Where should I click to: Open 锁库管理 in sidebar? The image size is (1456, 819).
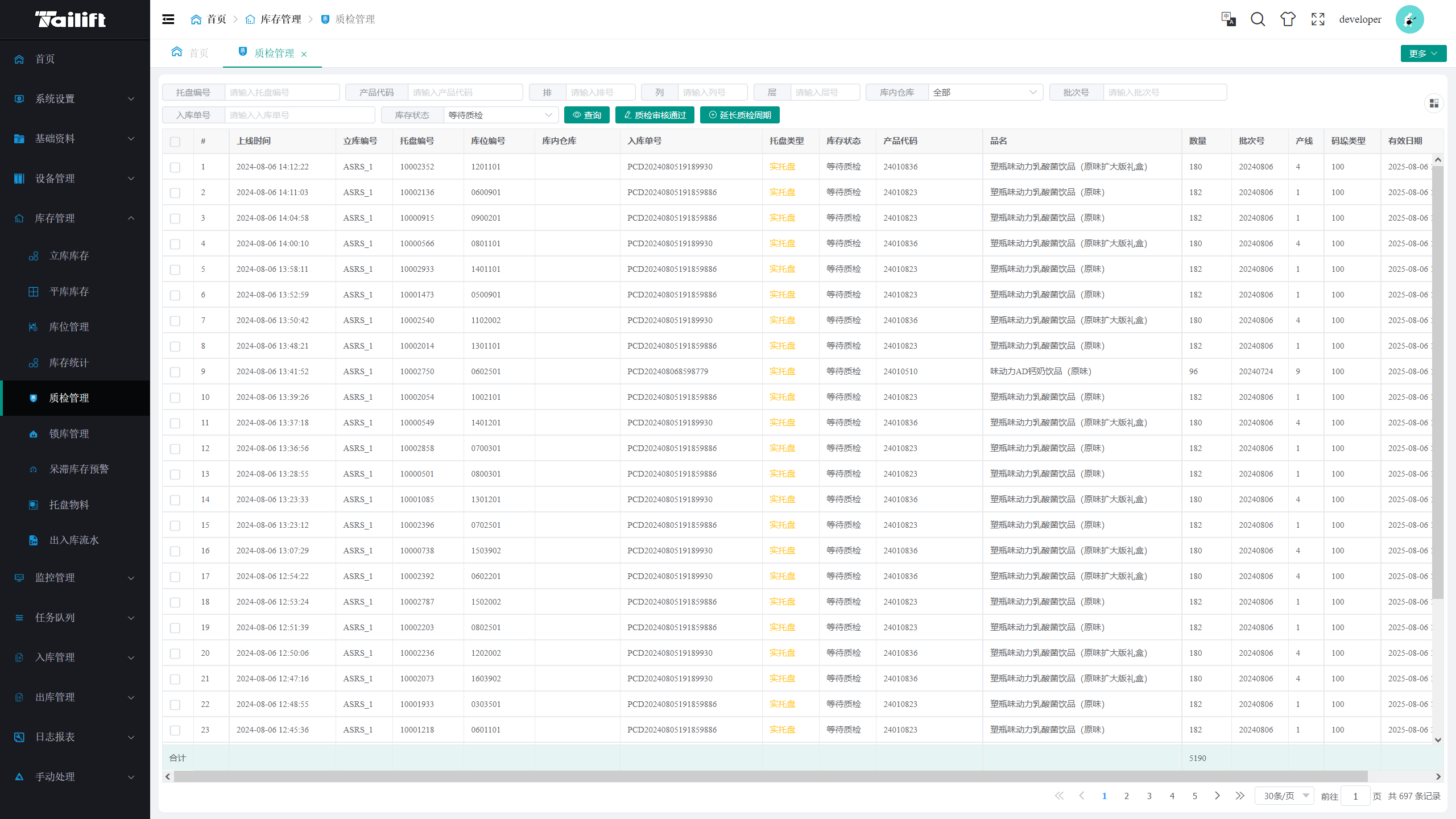[69, 434]
